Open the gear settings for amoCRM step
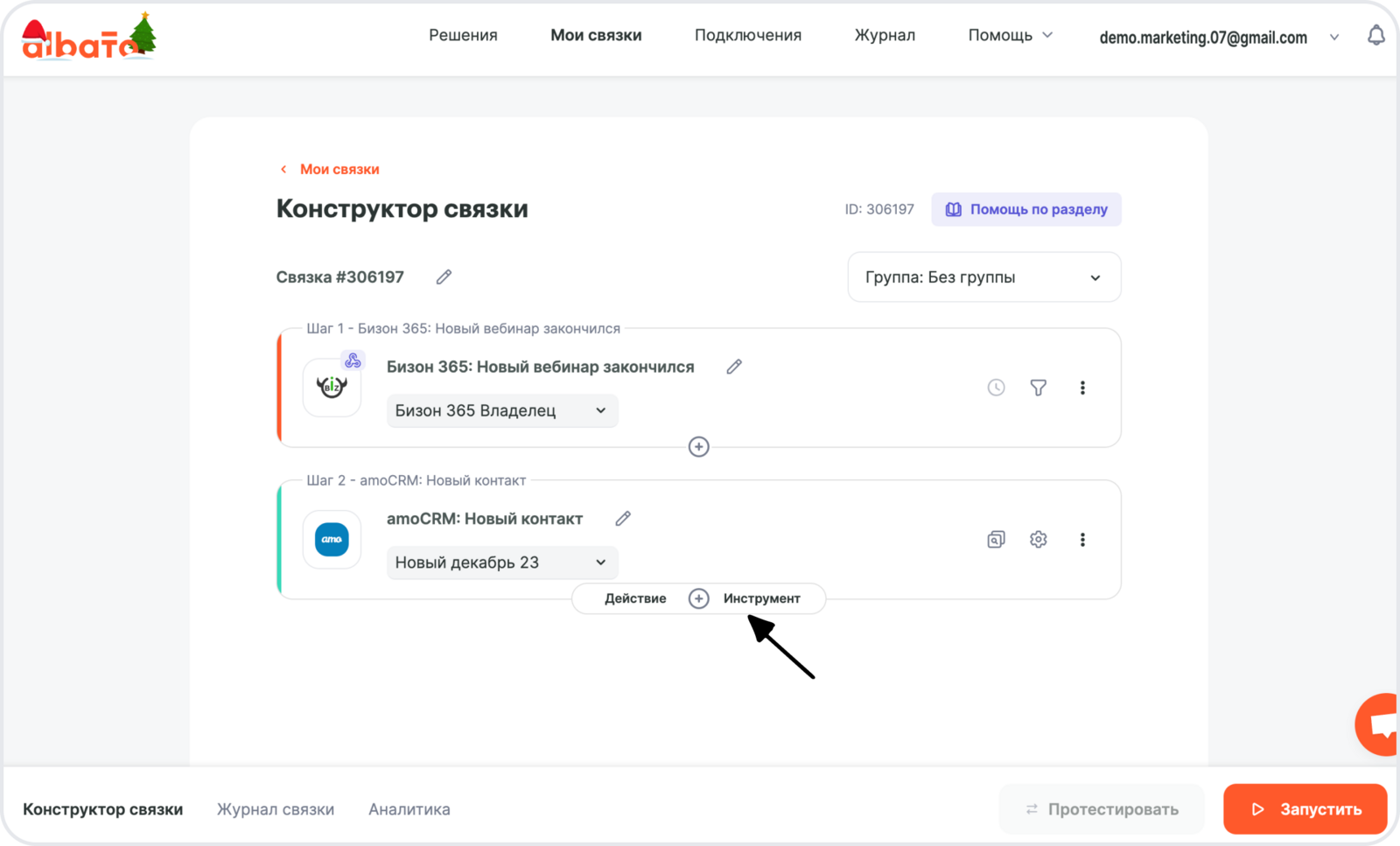The height and width of the screenshot is (846, 1400). [x=1038, y=540]
